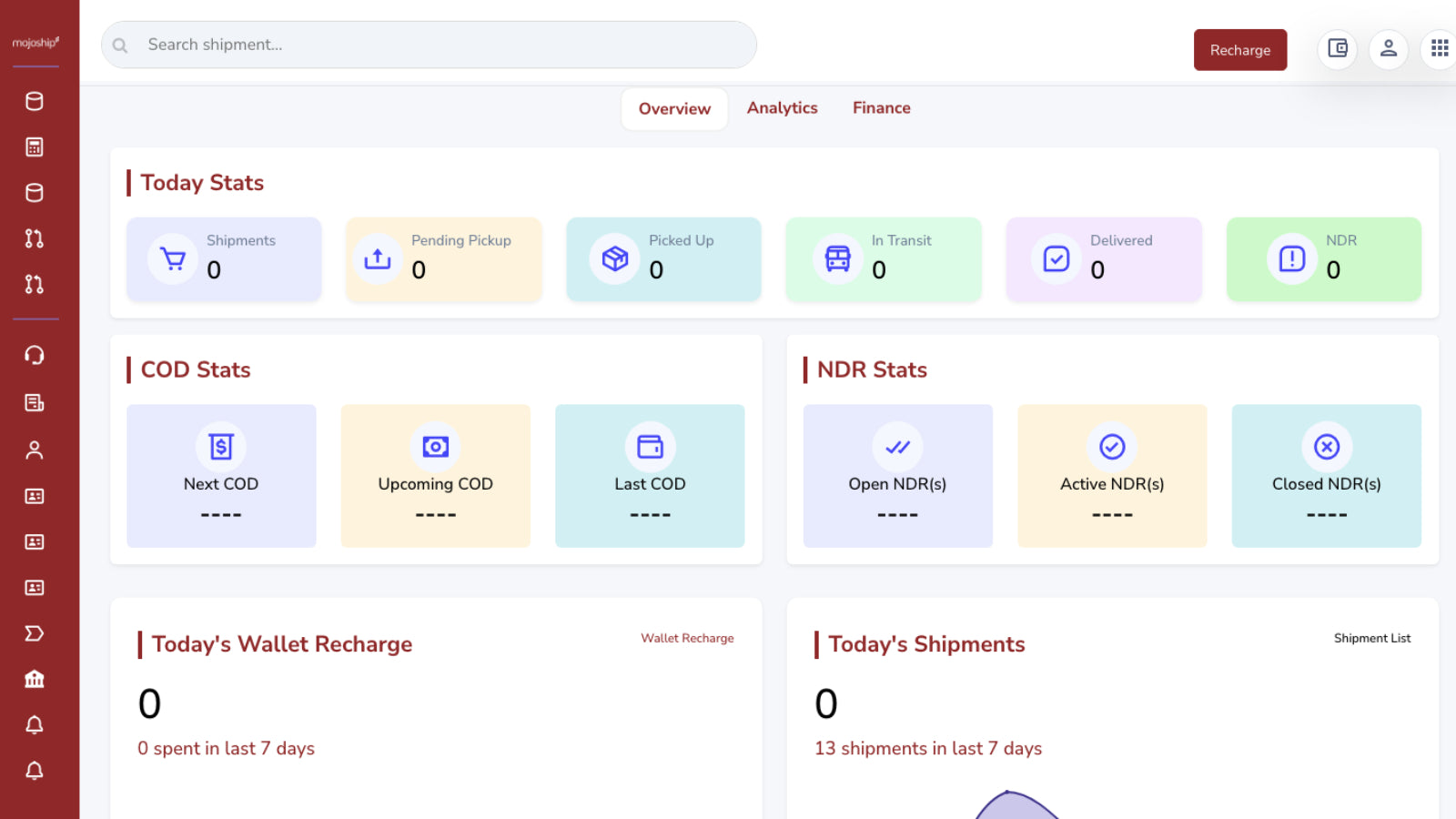The height and width of the screenshot is (819, 1456).
Task: Open the Upcoming COD card
Action: coord(436,476)
